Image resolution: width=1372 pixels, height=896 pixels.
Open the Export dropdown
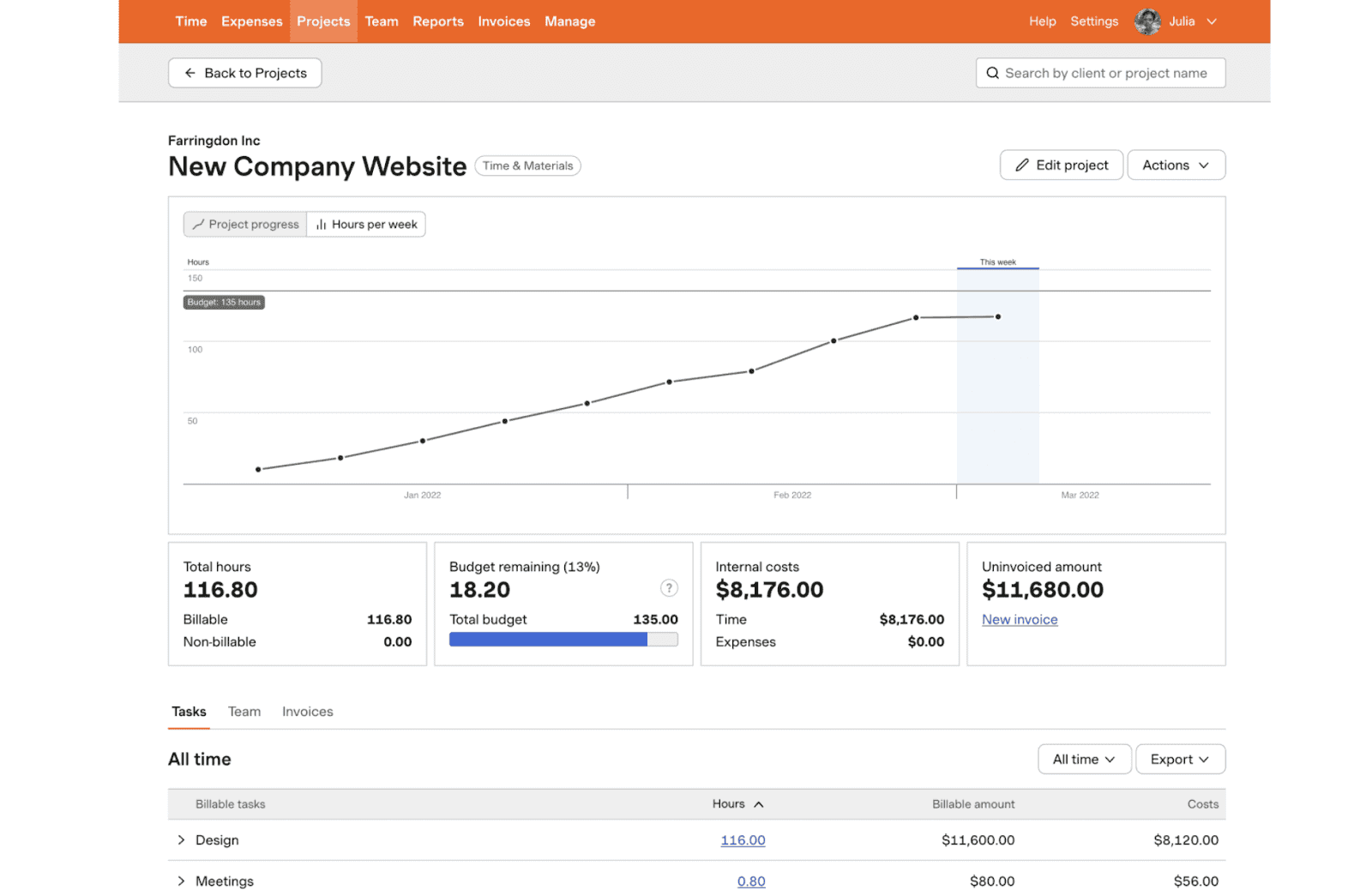coord(1180,759)
